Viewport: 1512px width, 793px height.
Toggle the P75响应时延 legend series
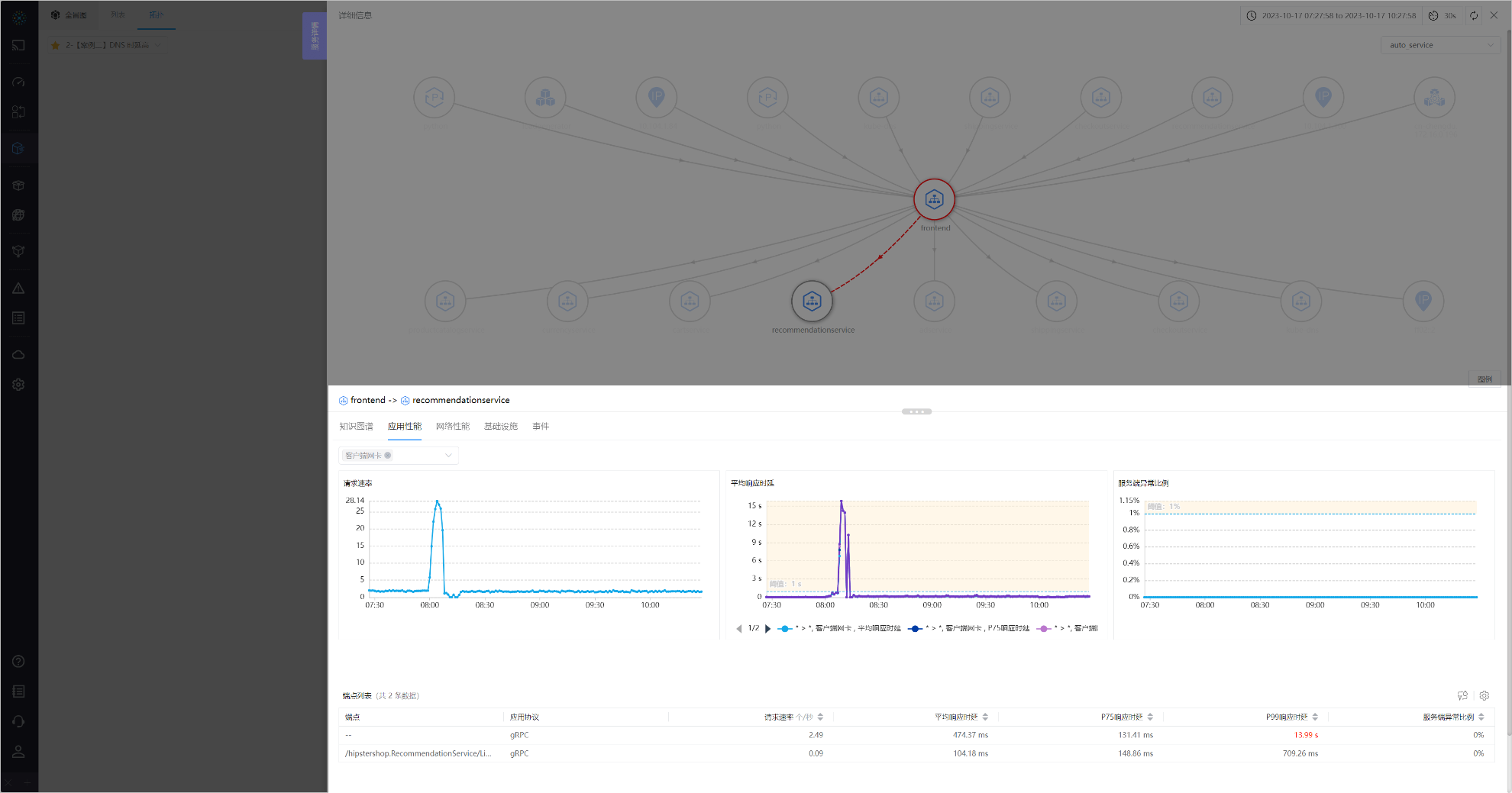(x=969, y=629)
